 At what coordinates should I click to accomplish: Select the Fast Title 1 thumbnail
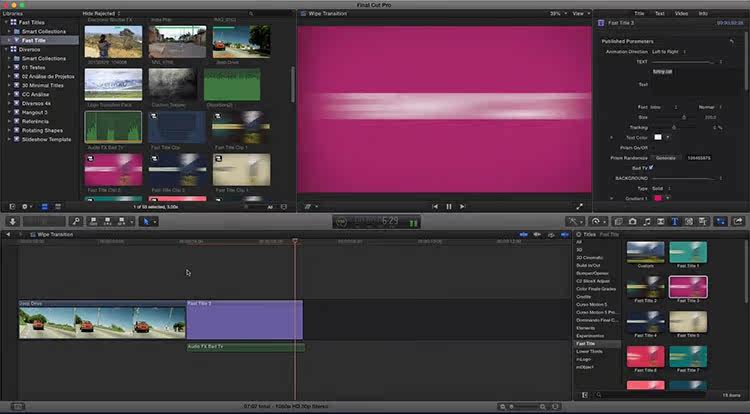tap(688, 252)
